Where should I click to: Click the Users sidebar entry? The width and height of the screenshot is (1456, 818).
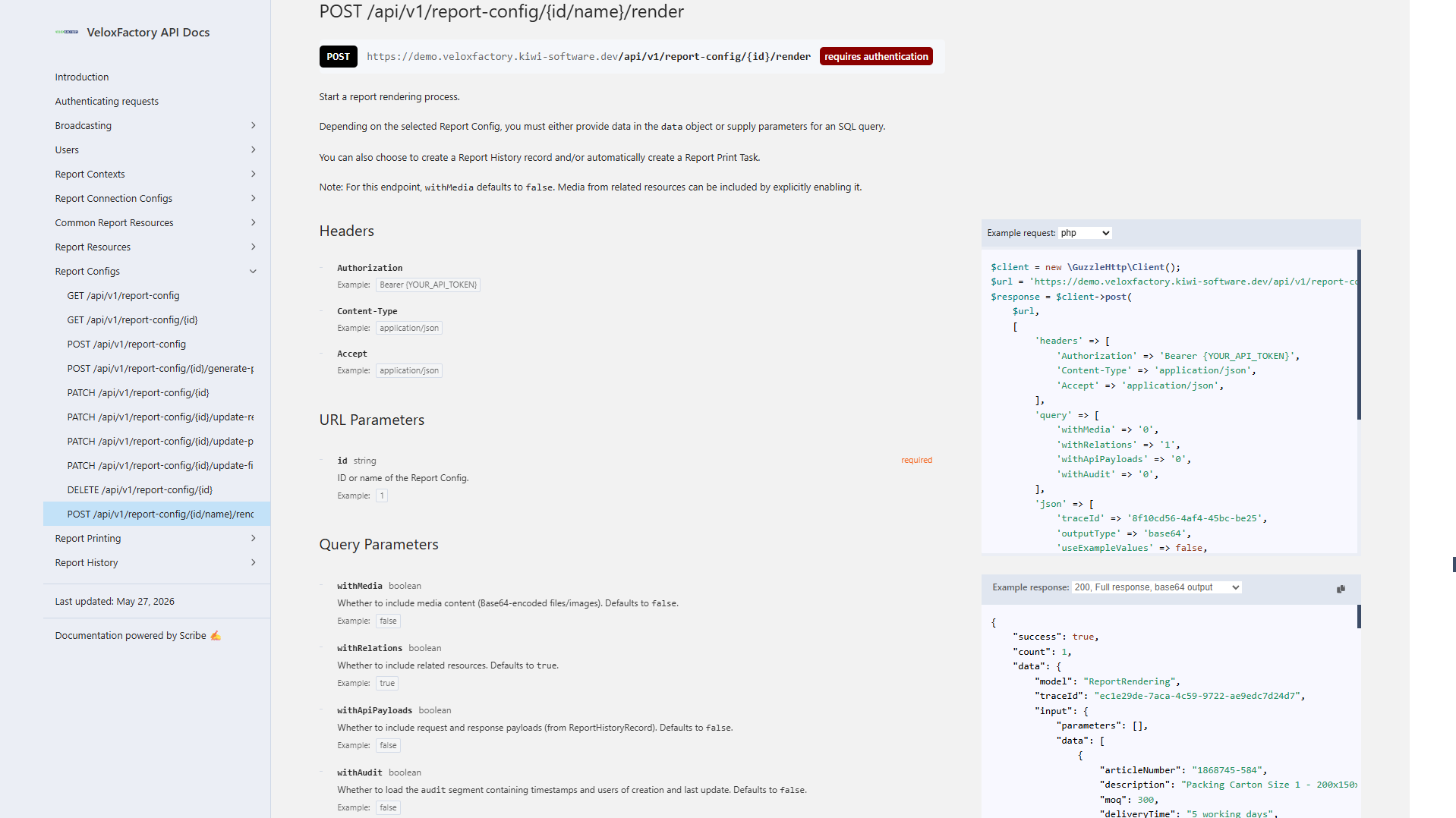coord(67,149)
